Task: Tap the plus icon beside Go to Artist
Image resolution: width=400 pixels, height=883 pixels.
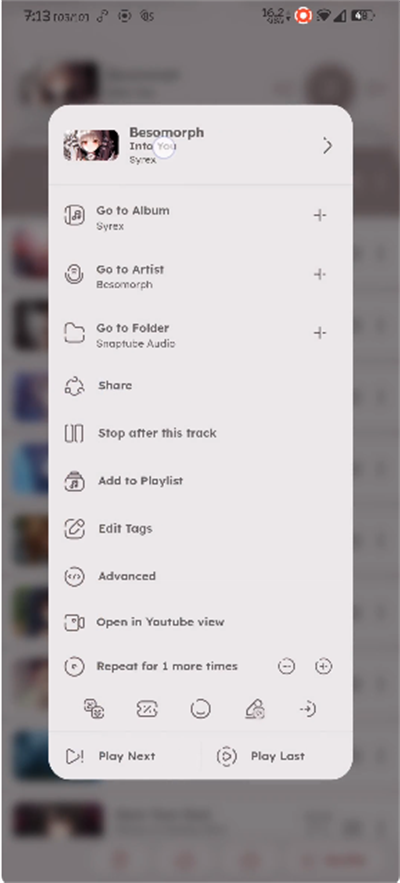Action: (x=320, y=274)
